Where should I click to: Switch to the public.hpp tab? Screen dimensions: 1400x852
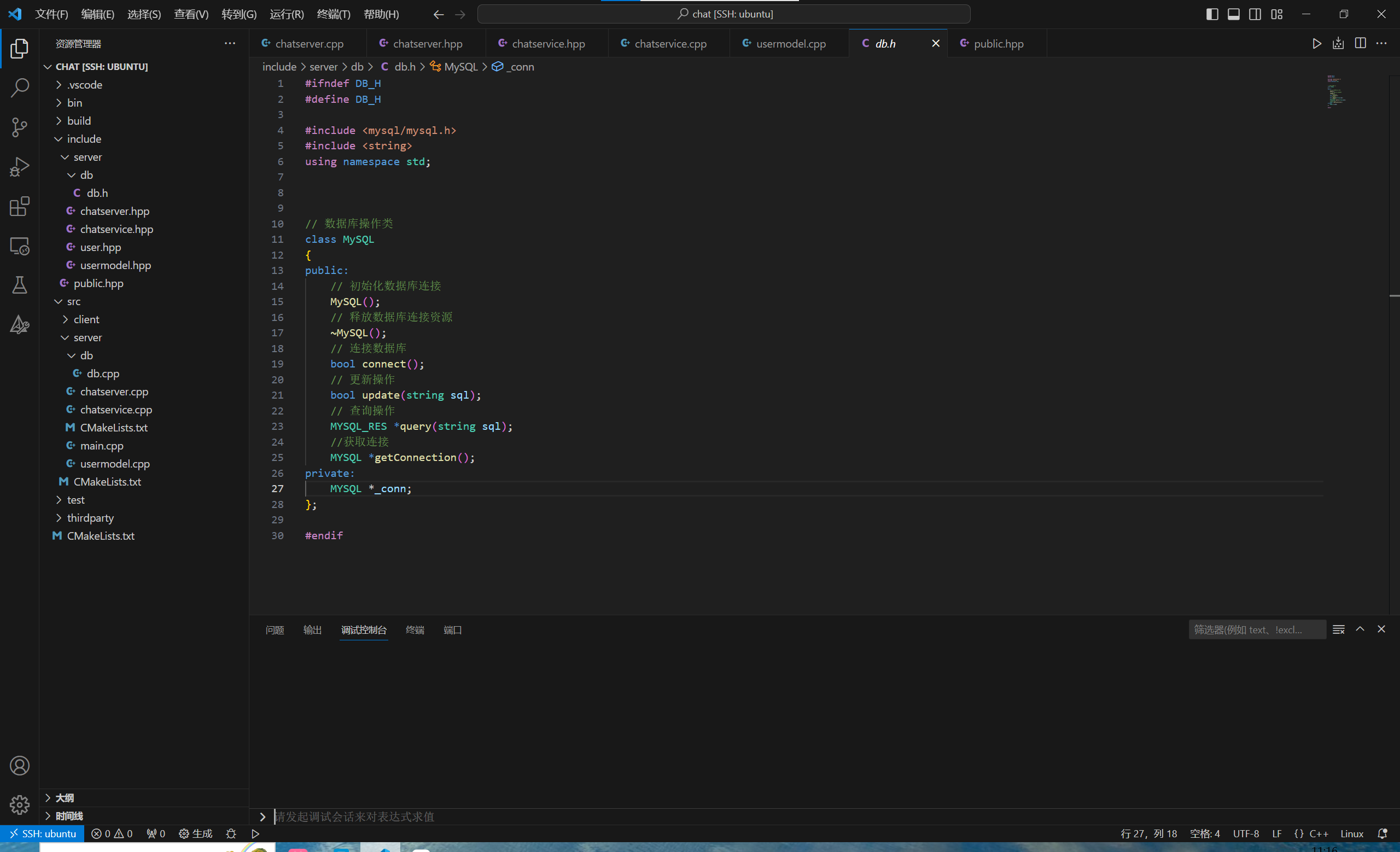[997, 44]
